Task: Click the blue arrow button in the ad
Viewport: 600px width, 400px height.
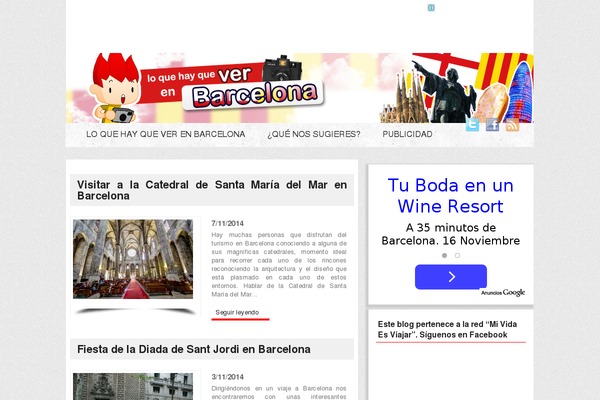Action: (451, 277)
